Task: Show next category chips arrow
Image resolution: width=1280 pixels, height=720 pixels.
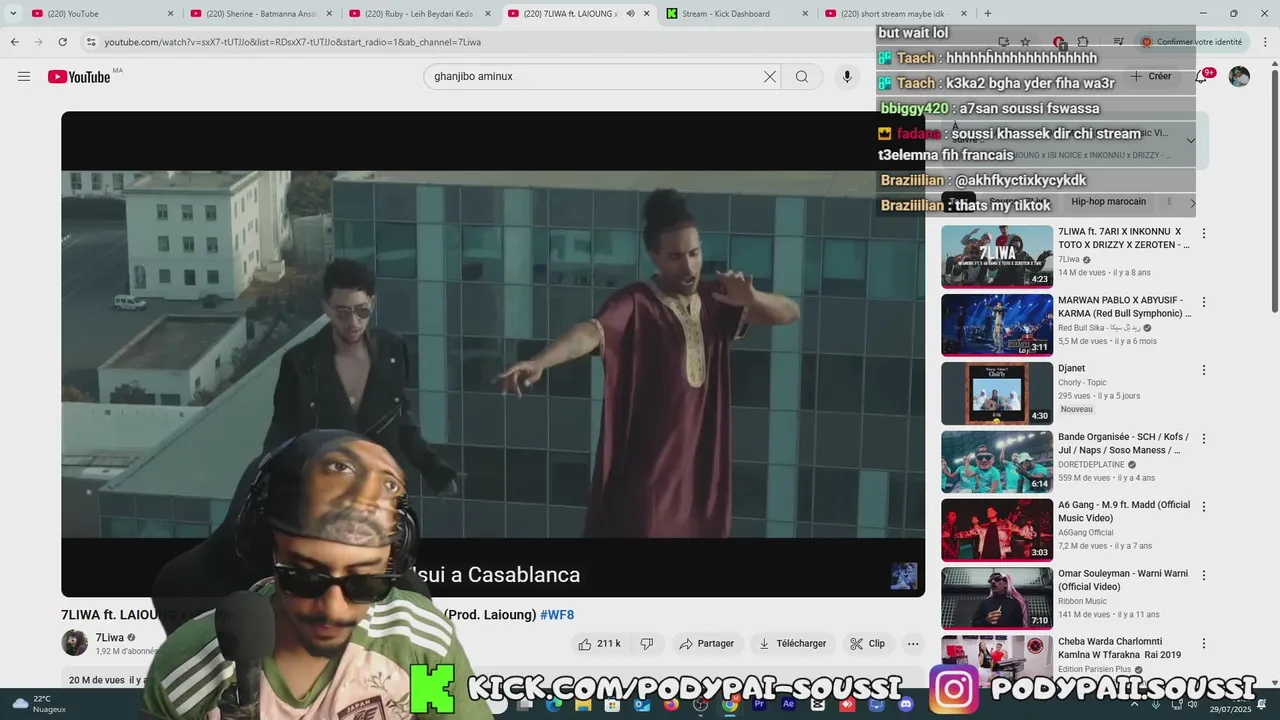Action: pos(1192,202)
